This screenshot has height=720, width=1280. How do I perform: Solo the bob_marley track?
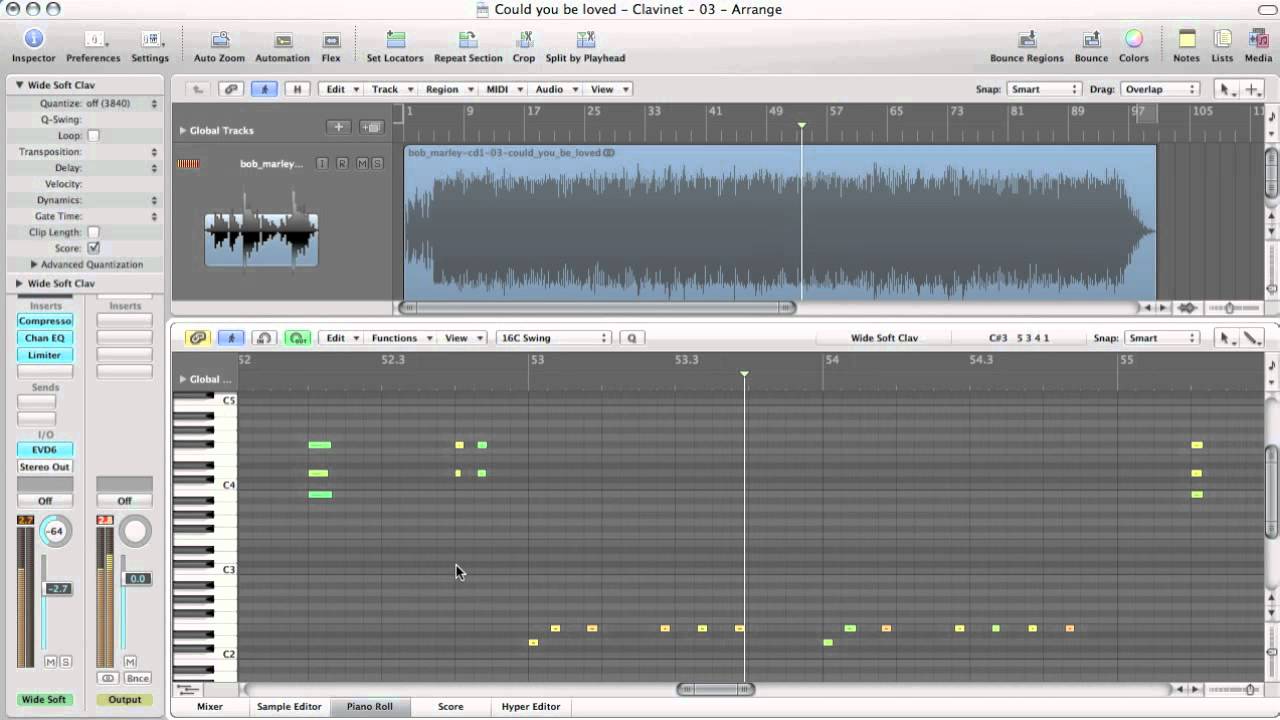pos(377,163)
